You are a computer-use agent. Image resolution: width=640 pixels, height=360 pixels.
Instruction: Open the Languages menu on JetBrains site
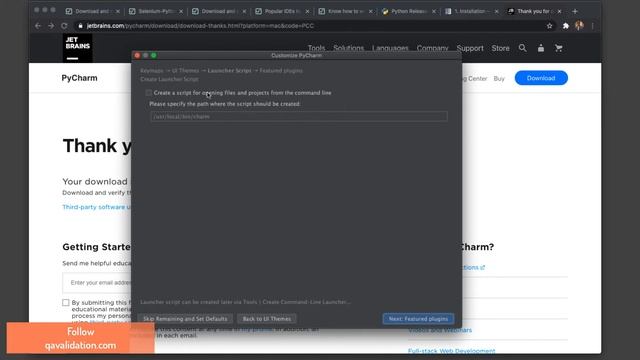390,48
